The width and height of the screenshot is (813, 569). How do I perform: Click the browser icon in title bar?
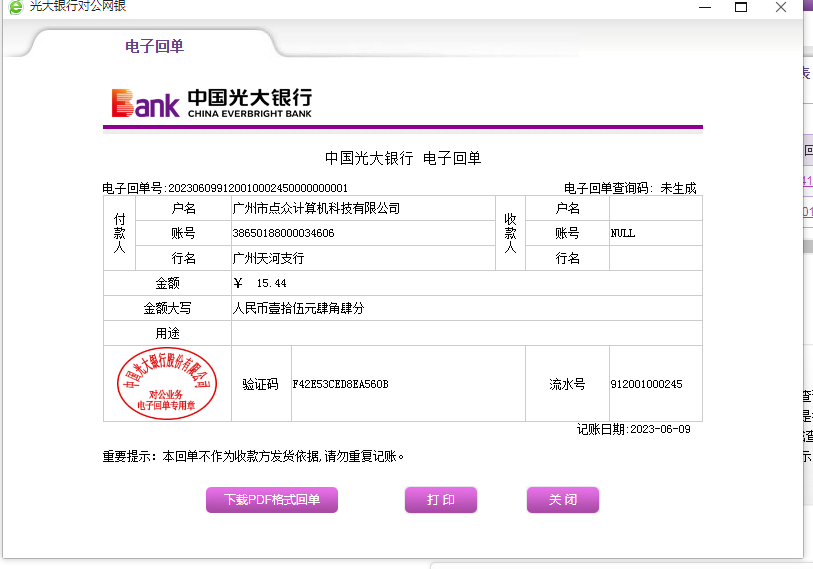13,6
